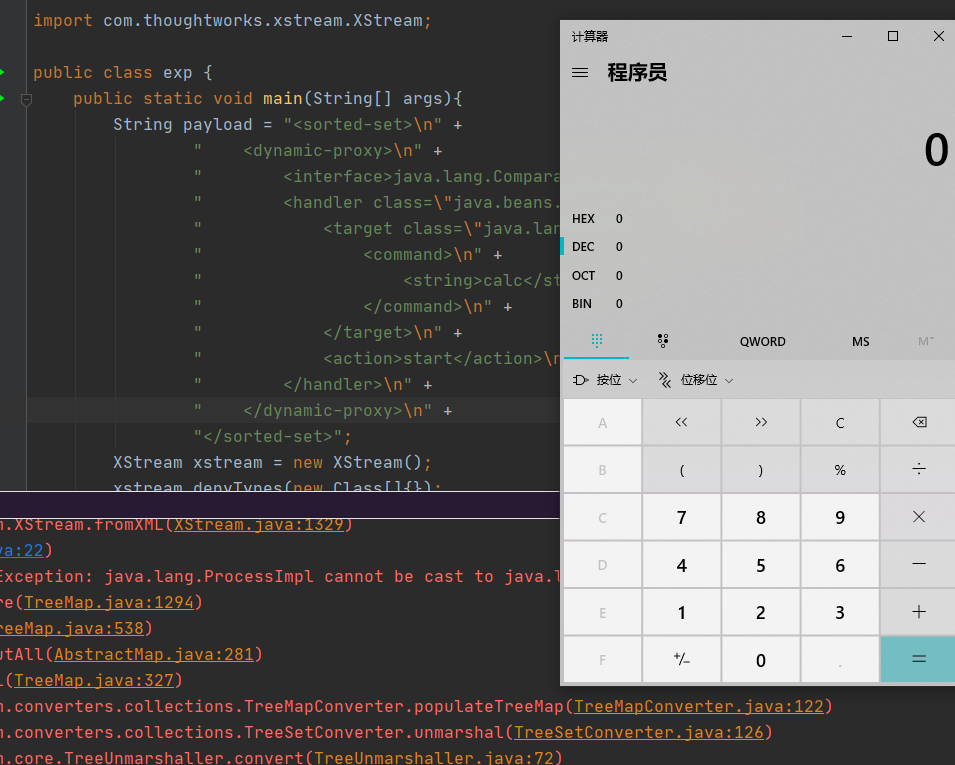Open XStream.java:1329 stack trace link
This screenshot has width=955, height=765.
coord(259,524)
